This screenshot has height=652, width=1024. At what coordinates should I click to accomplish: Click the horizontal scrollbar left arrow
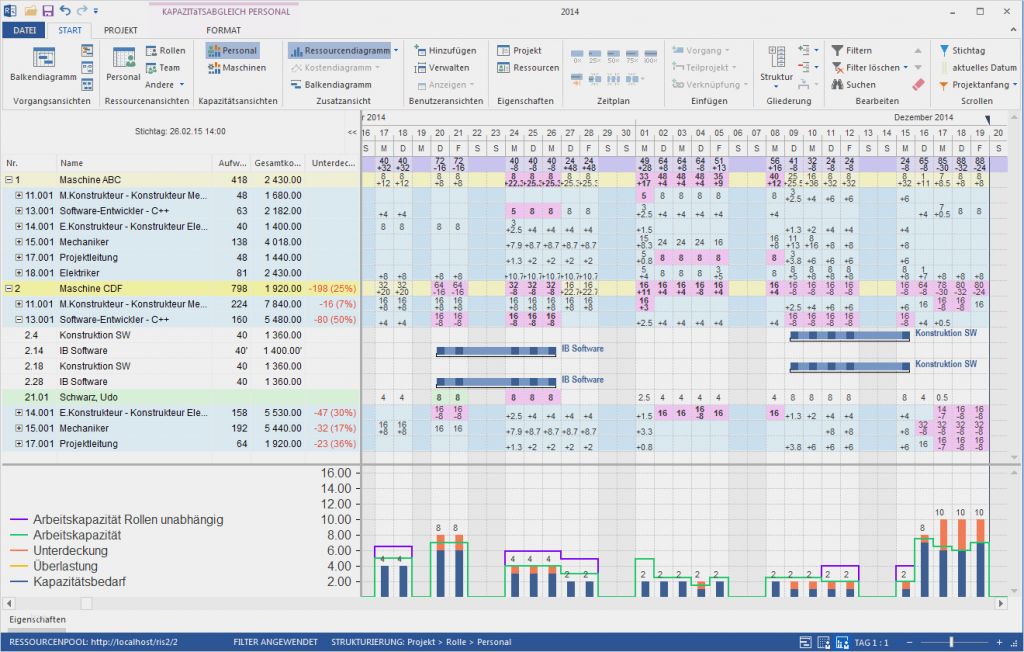pos(8,604)
